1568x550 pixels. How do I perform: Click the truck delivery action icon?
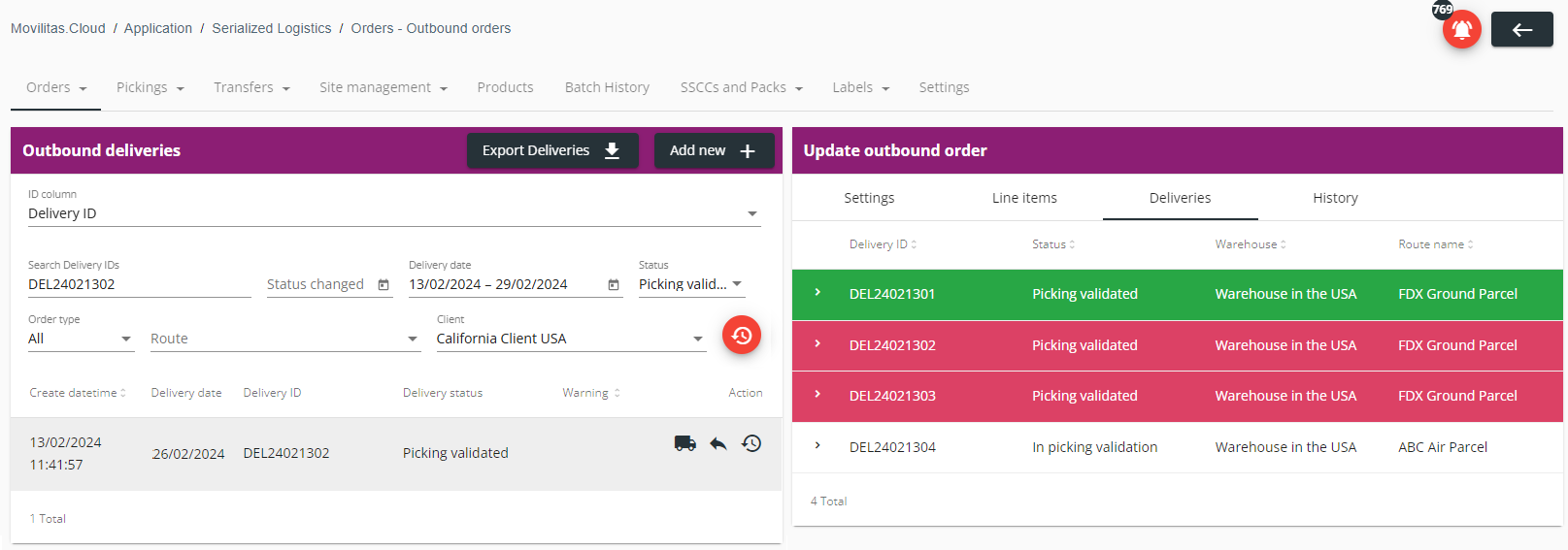tap(685, 443)
